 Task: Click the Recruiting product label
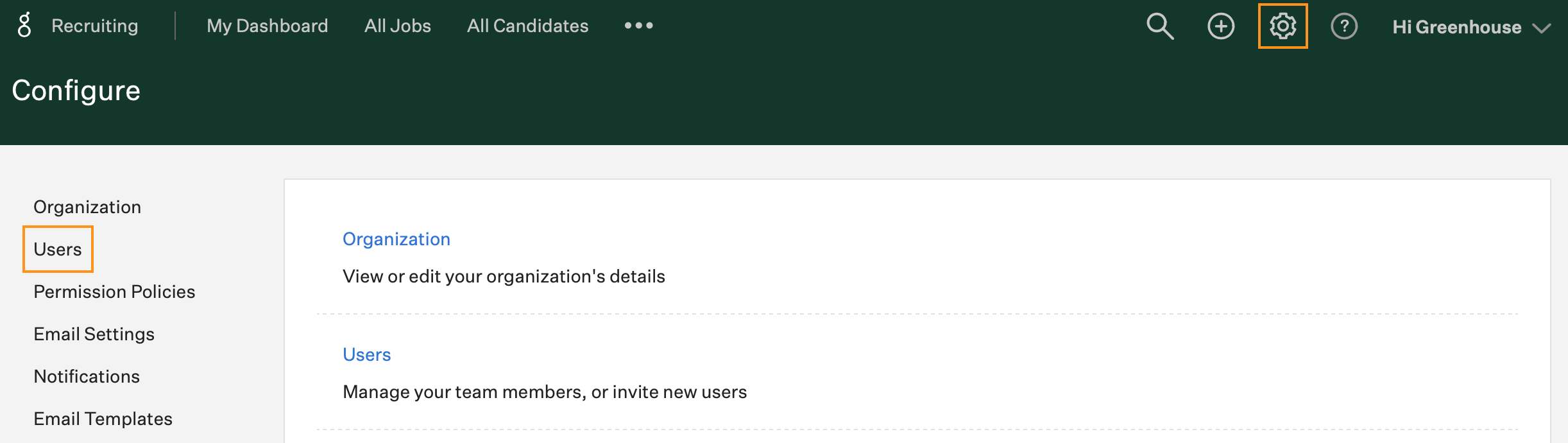95,26
